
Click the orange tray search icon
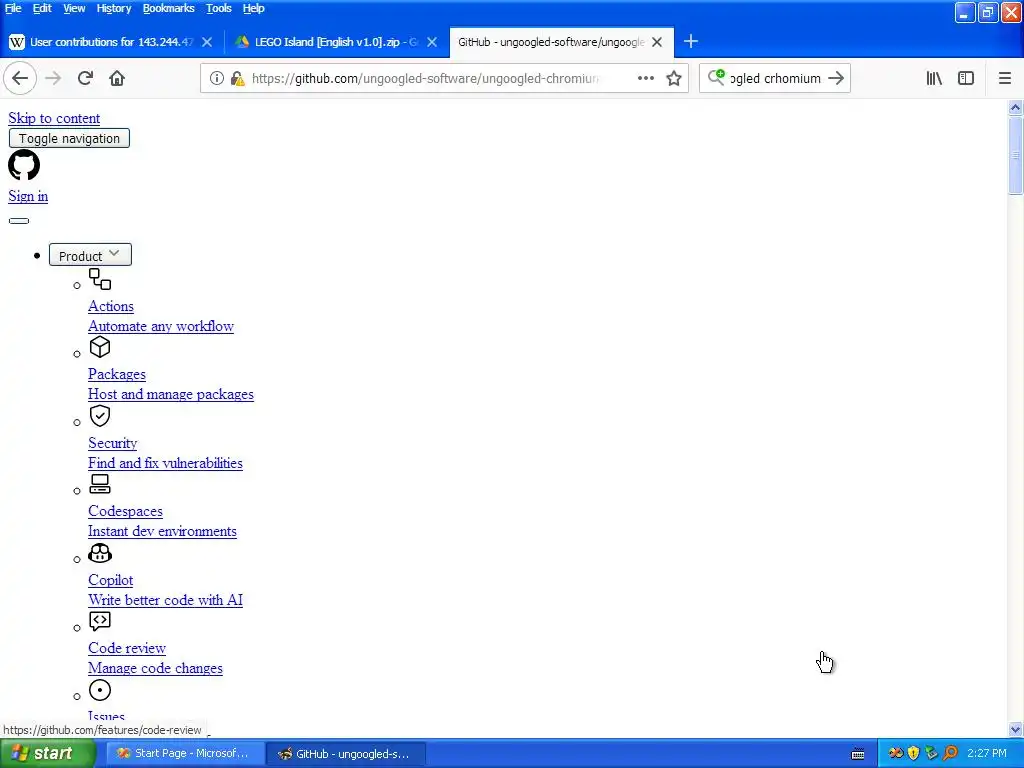click(950, 753)
